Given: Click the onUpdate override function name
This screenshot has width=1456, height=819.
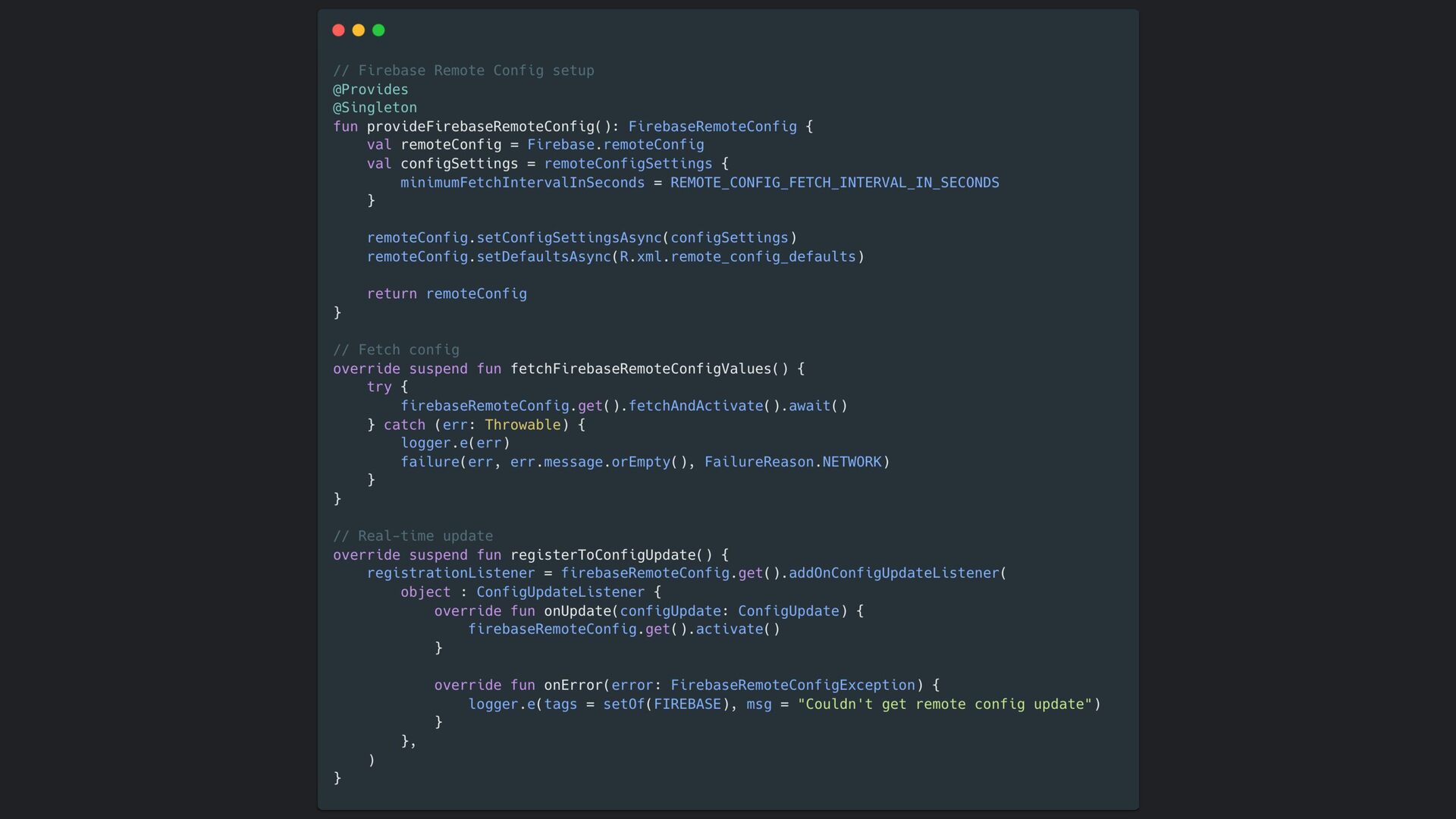Looking at the screenshot, I should [576, 611].
